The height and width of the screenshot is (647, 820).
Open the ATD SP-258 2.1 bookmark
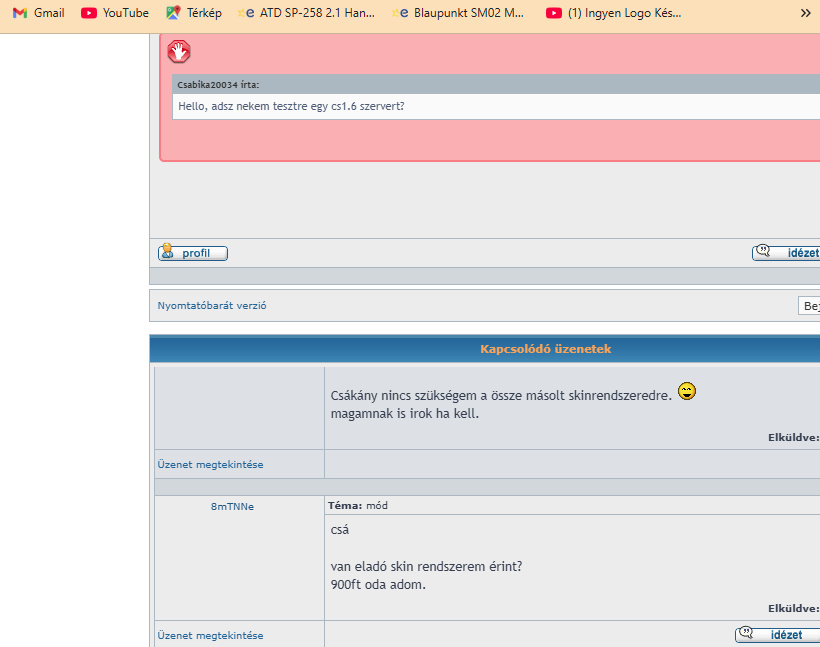coord(310,13)
